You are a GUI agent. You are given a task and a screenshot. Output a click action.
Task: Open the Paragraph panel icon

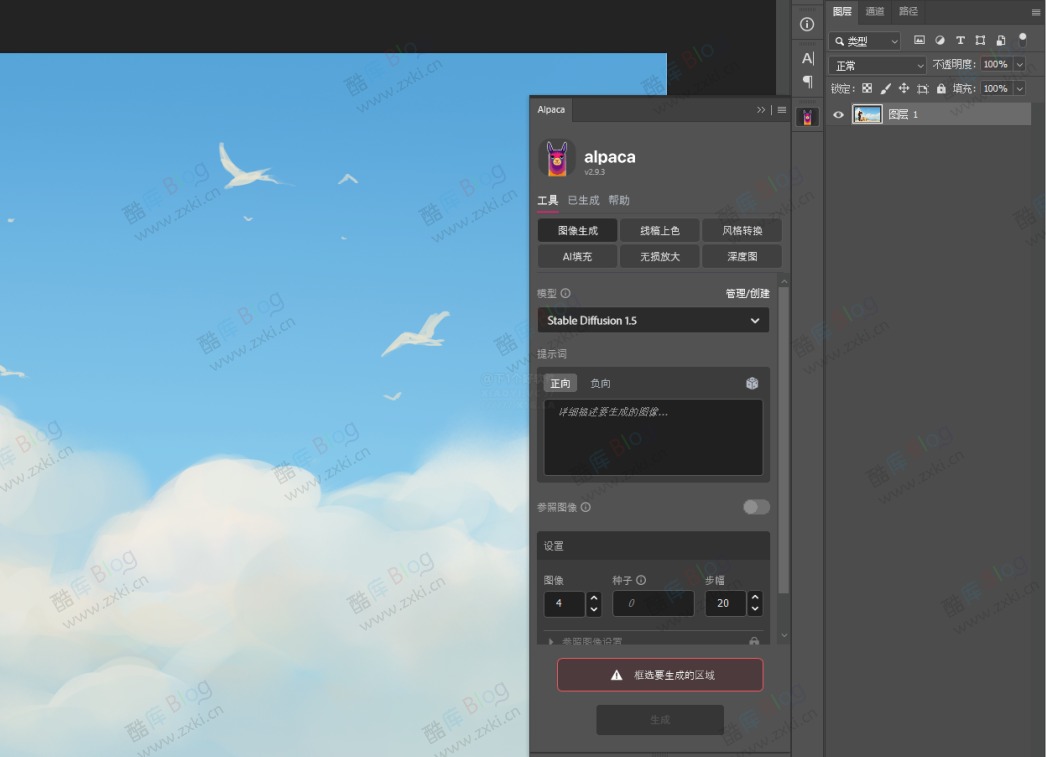tap(807, 81)
